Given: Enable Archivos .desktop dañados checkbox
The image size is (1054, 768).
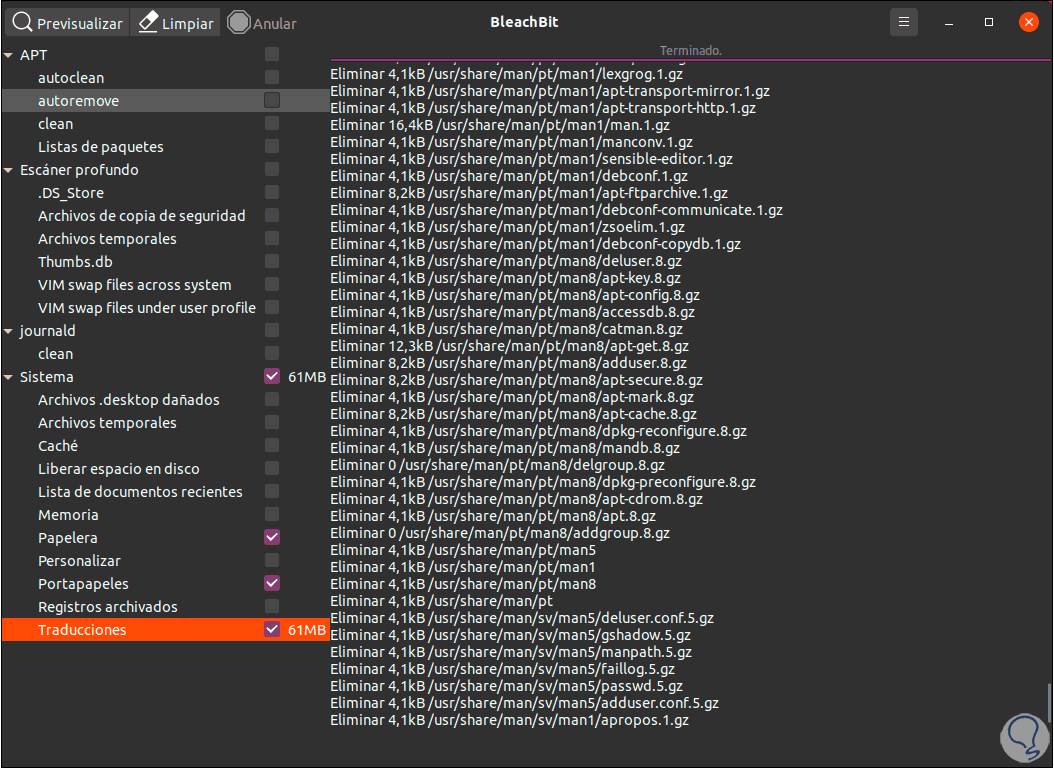Looking at the screenshot, I should [x=272, y=399].
